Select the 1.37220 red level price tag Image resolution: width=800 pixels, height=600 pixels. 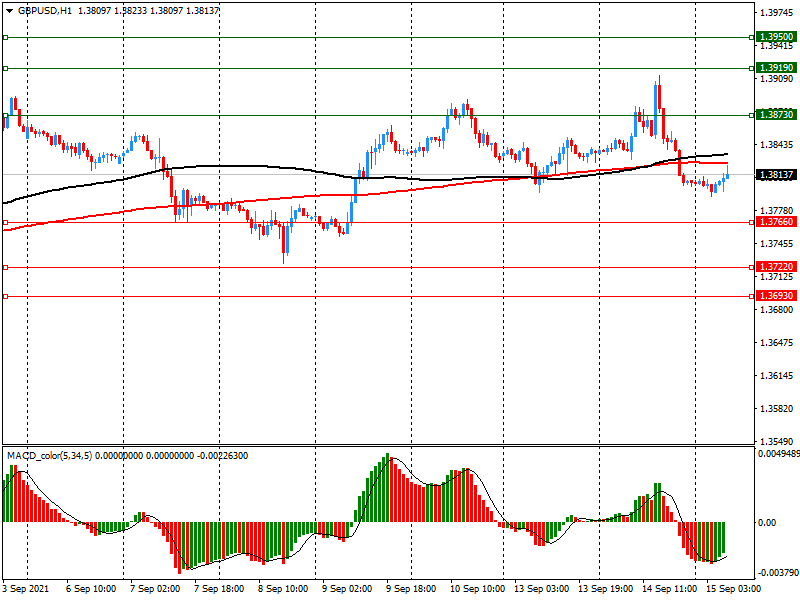777,267
